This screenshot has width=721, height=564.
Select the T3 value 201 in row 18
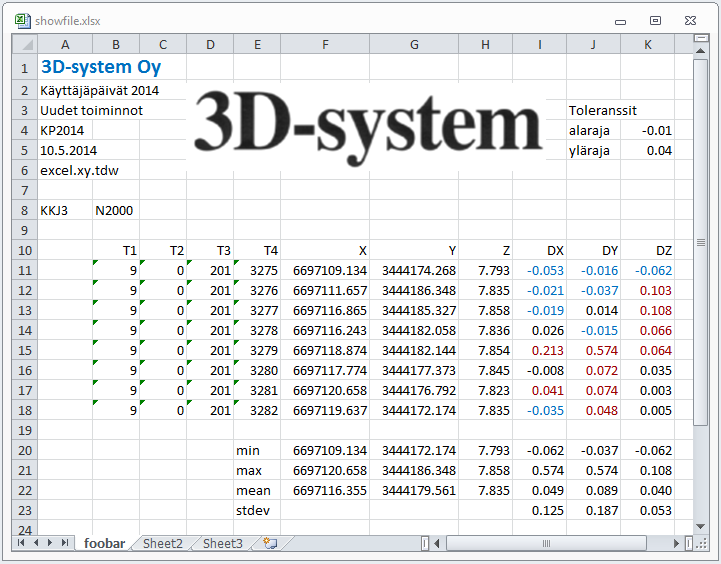coord(210,410)
